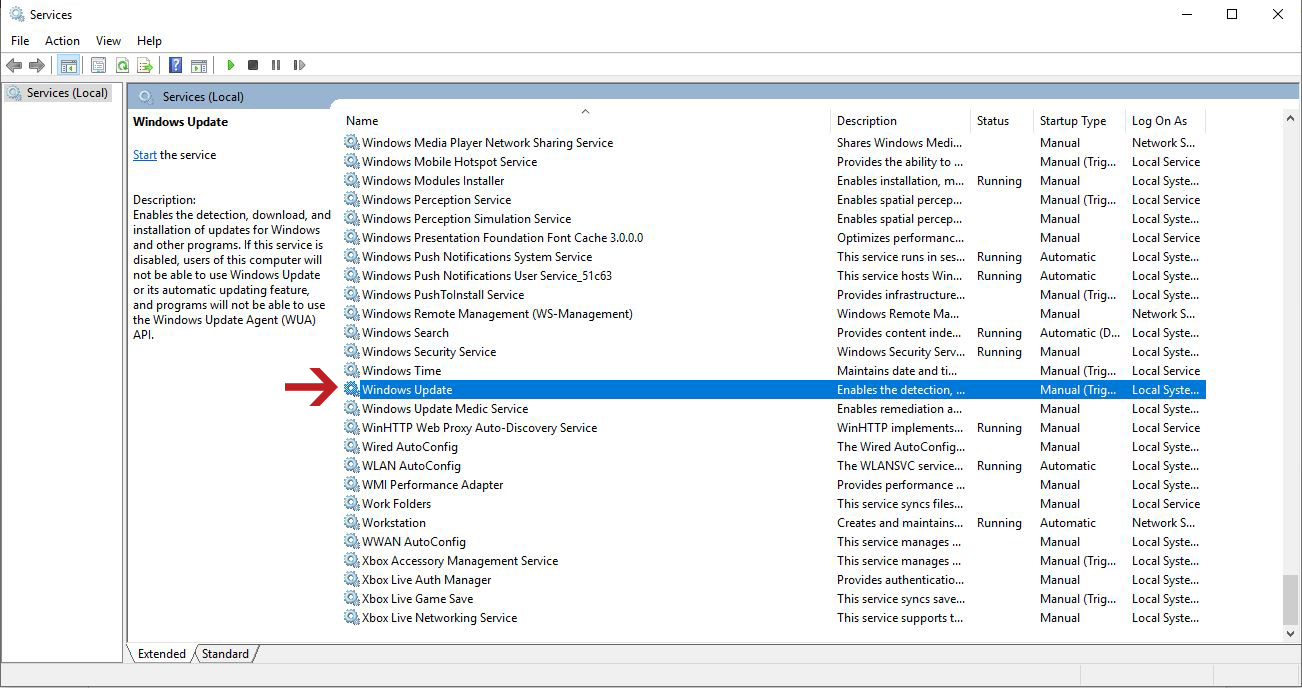
Task: Click the down arrow on vertical scrollbar
Action: click(x=1291, y=633)
